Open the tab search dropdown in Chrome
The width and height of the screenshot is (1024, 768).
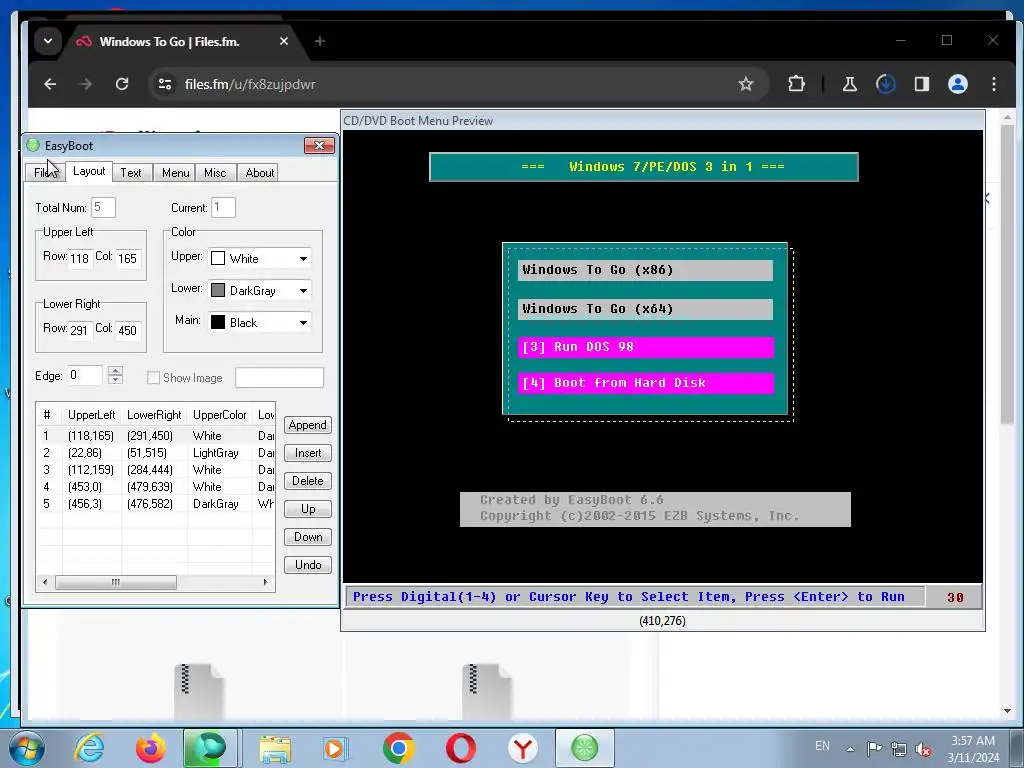coord(48,41)
